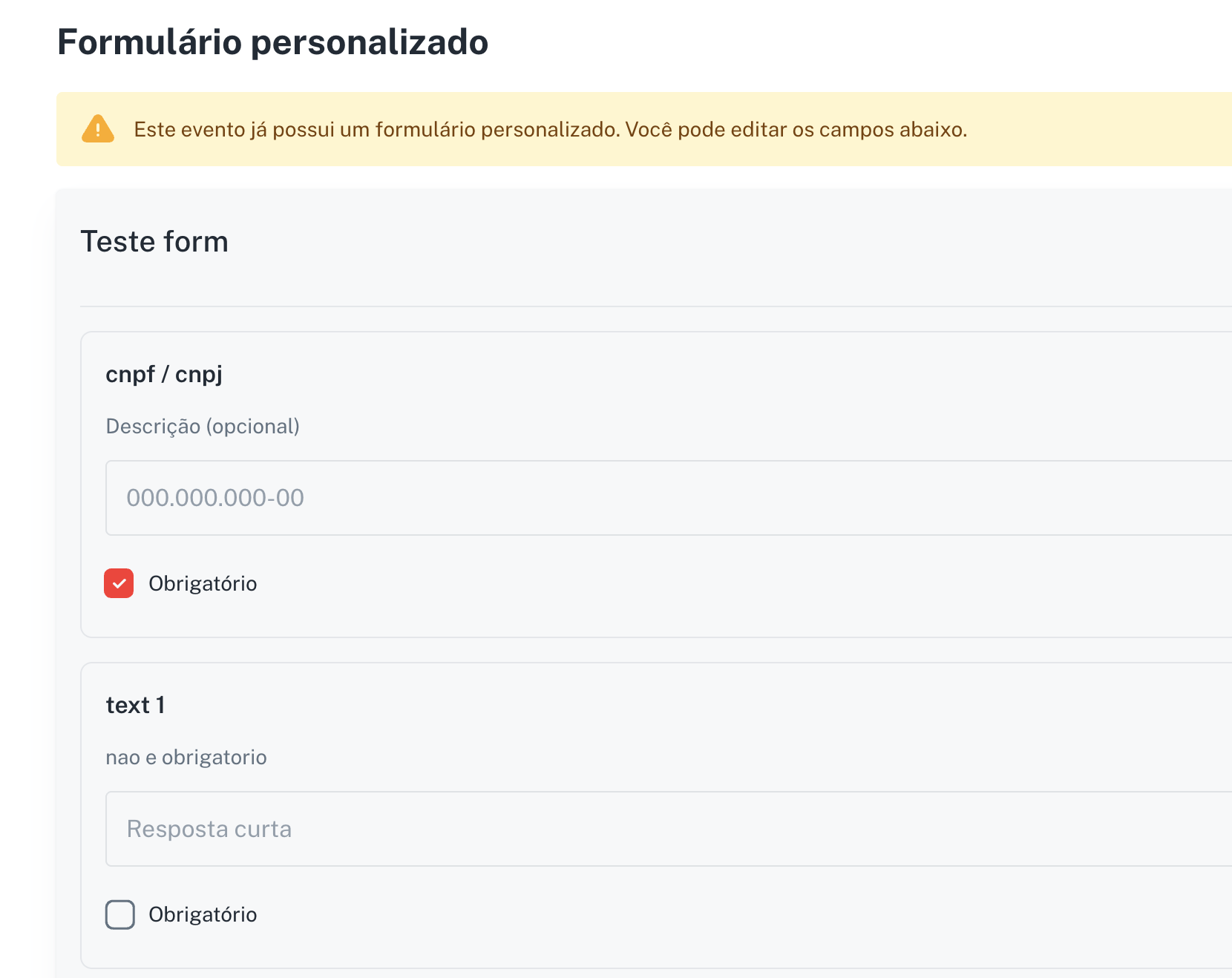Screen dimensions: 1232x978
Task: Click the warning triangle icon
Action: 98,130
